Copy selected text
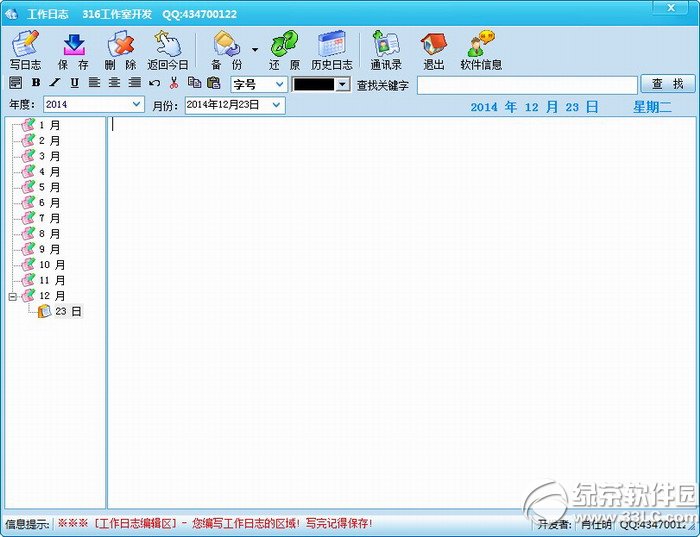The height and width of the screenshot is (537, 700). (x=194, y=82)
